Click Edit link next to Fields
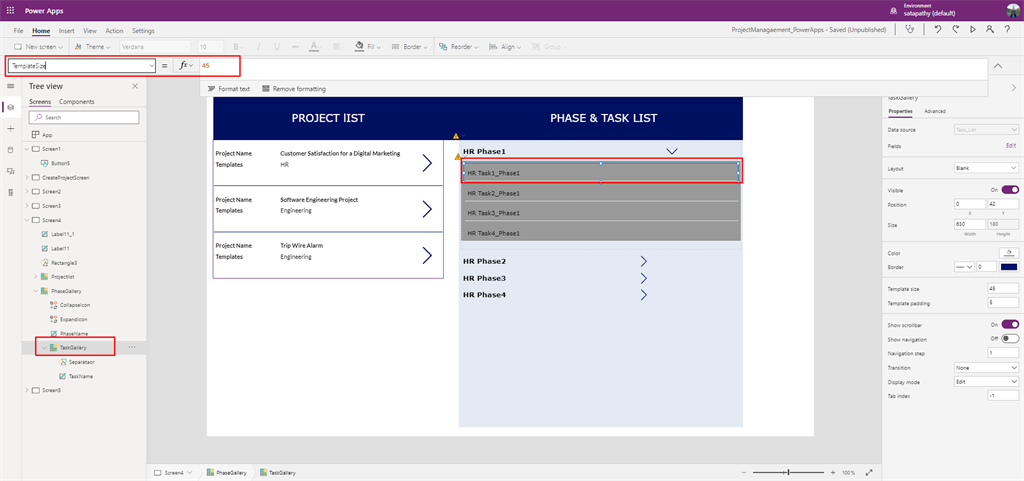 (x=1011, y=146)
